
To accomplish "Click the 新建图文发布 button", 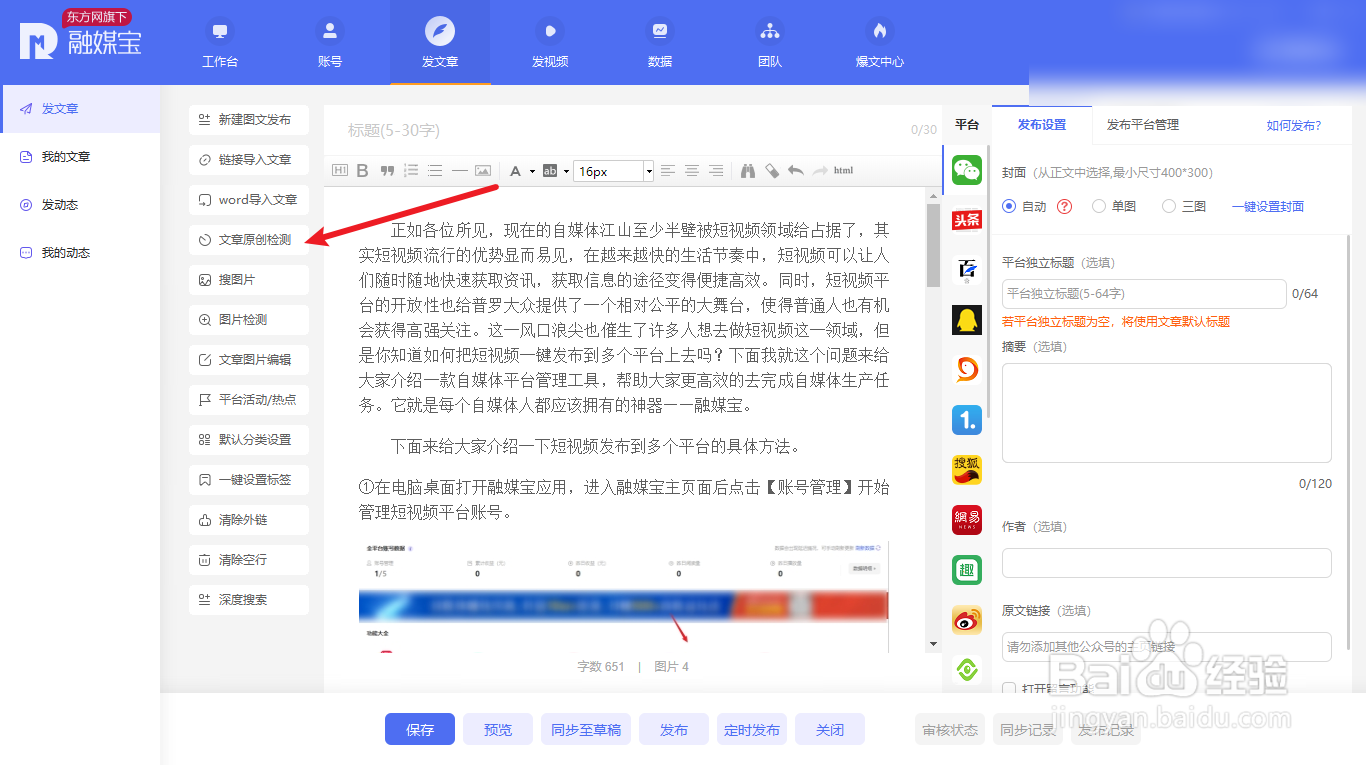I will [x=249, y=120].
